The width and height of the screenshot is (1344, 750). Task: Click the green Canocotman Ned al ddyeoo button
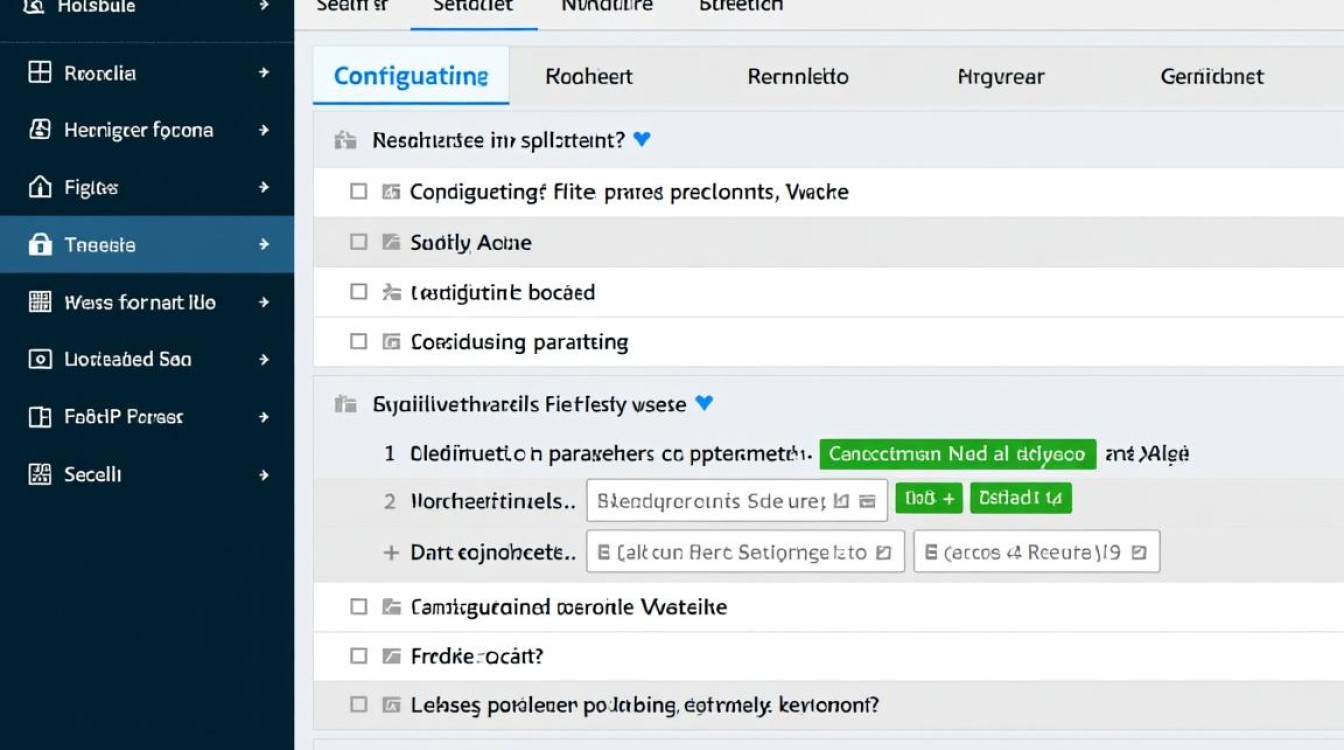coord(958,454)
